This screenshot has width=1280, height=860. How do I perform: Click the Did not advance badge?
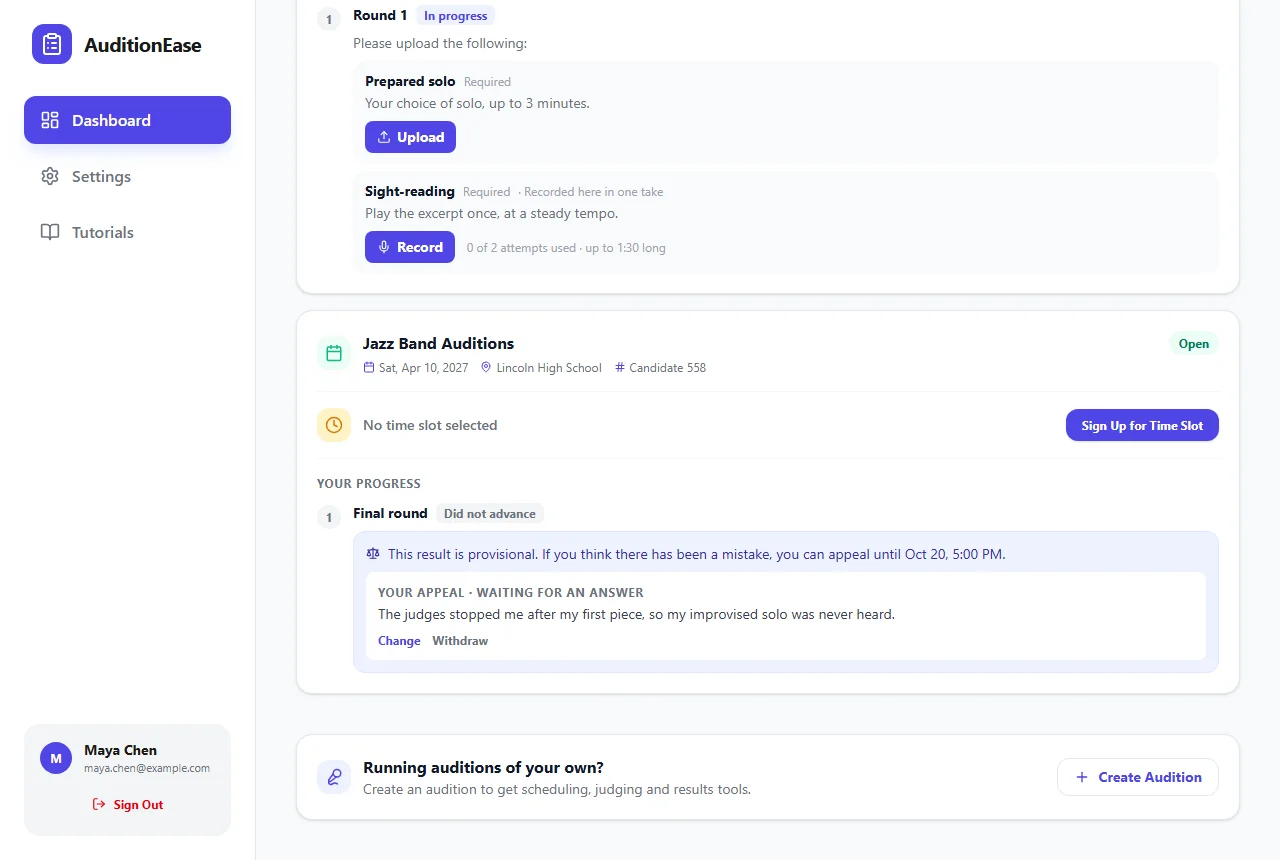coord(490,514)
